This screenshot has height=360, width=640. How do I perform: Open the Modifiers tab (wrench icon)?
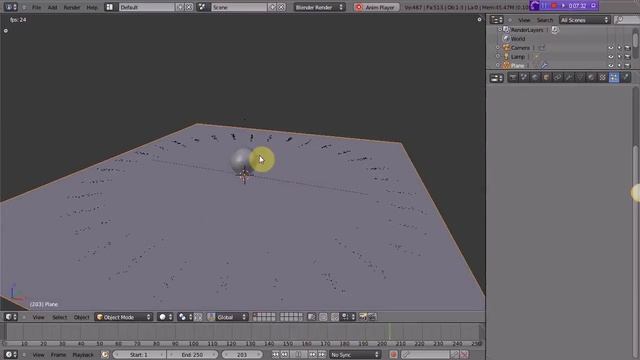coord(569,78)
